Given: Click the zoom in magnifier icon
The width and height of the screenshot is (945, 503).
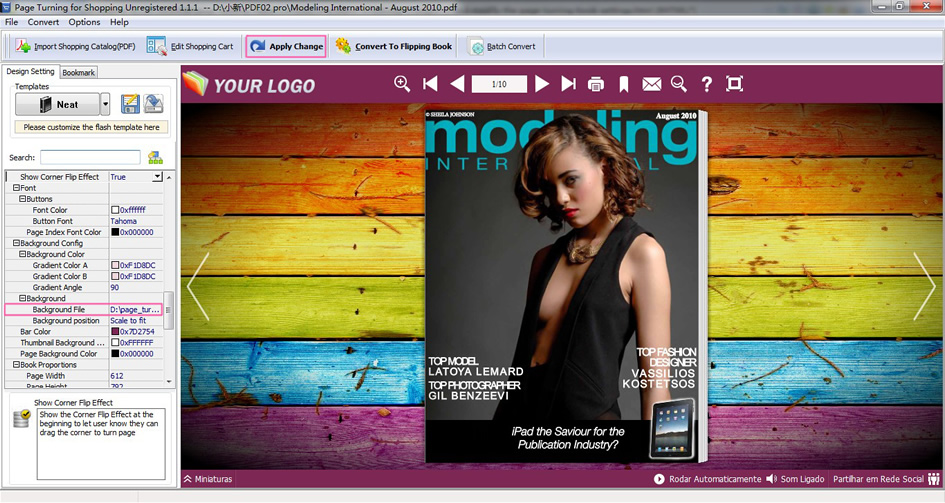Looking at the screenshot, I should coord(402,84).
